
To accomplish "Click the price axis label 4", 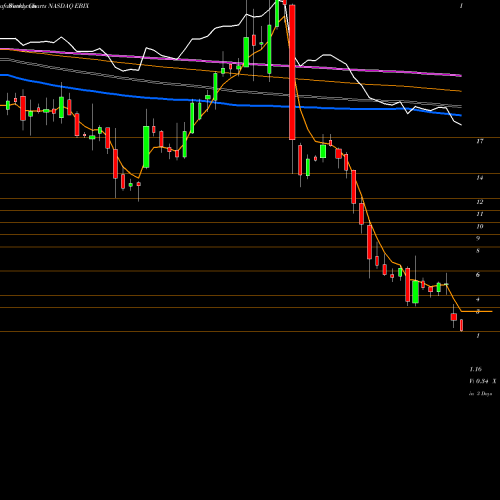I will pyautogui.click(x=478, y=299).
